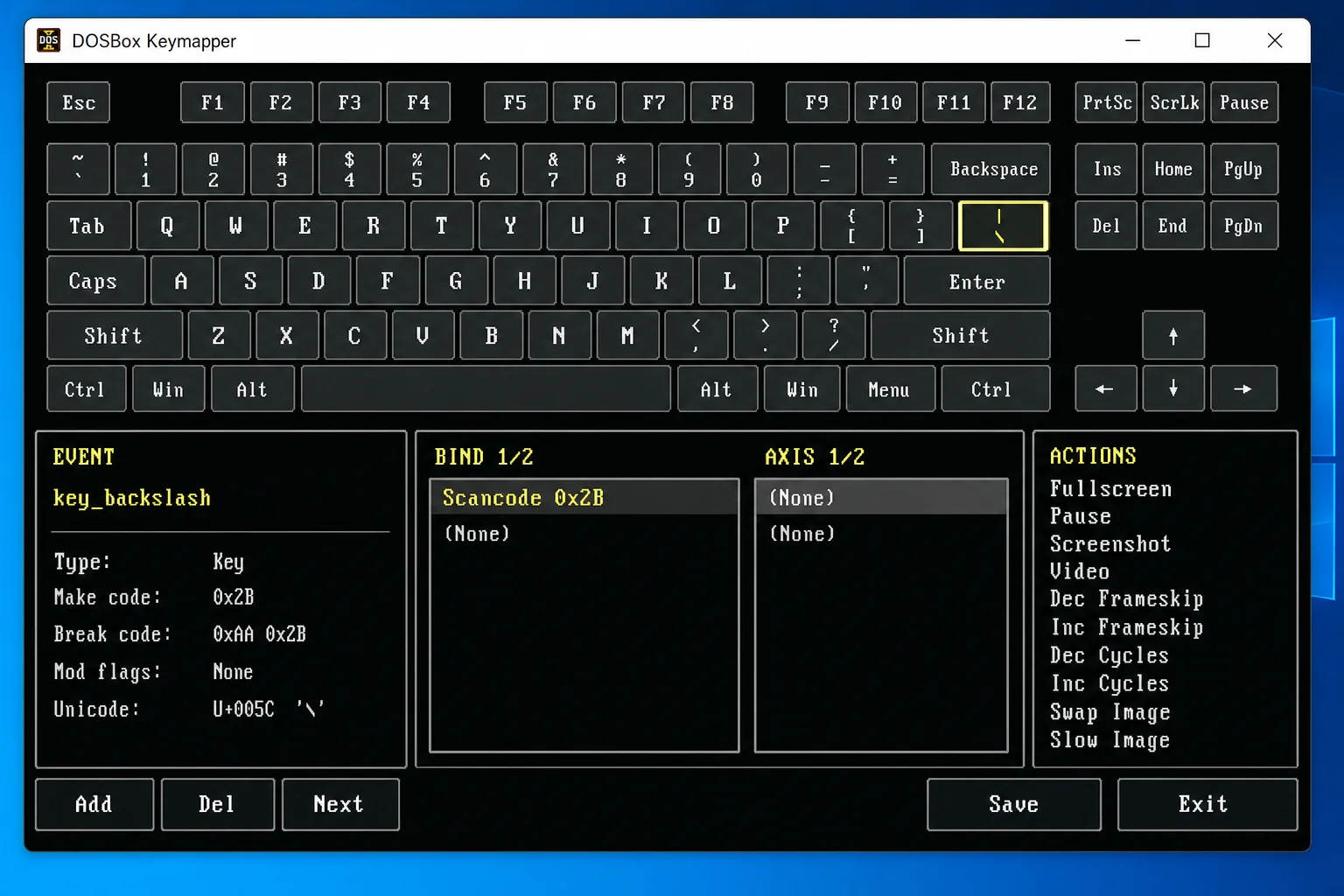
Task: Select the Home key
Action: 1173,169
